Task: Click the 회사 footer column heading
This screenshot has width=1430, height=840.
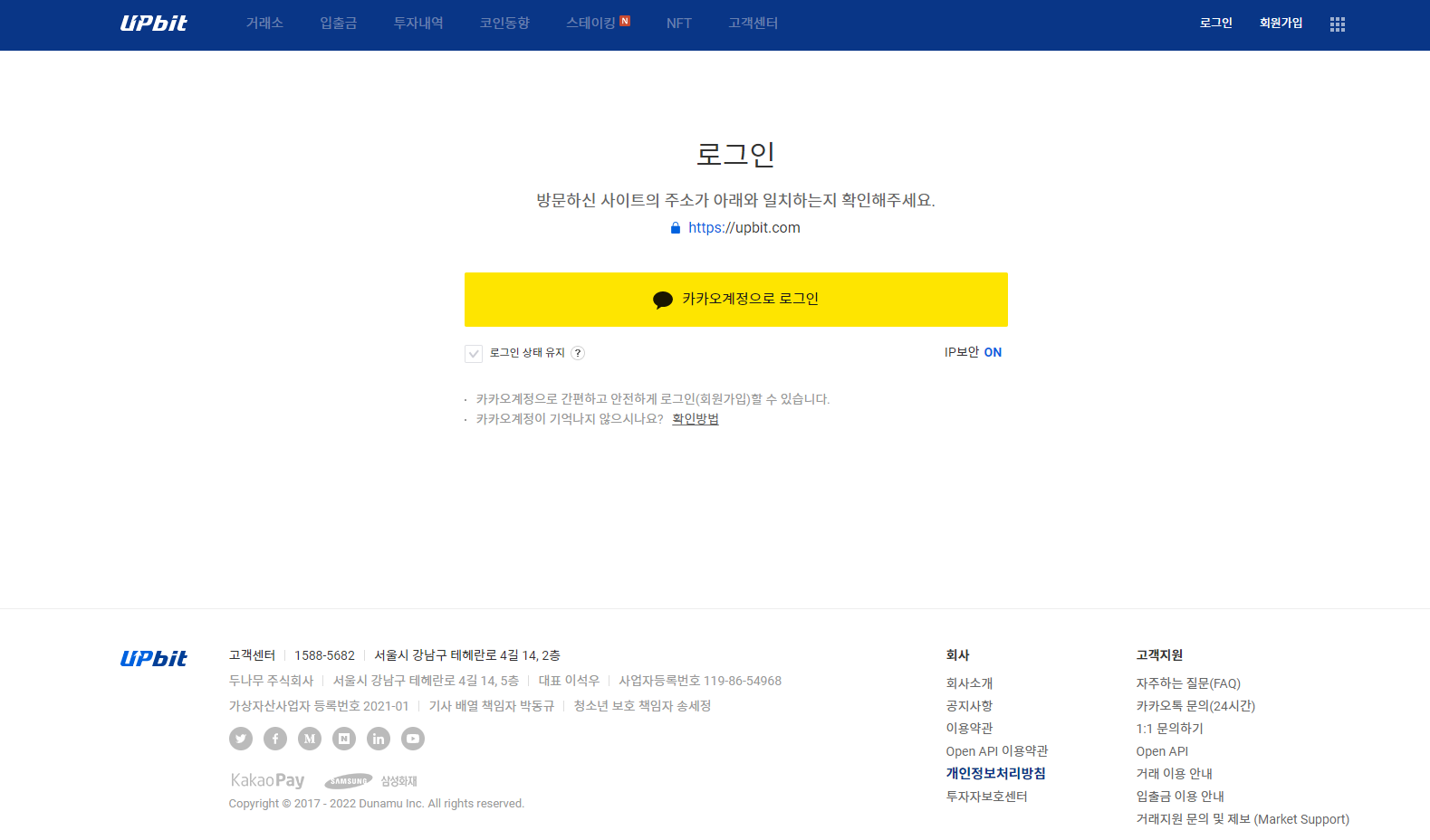Action: (x=957, y=655)
